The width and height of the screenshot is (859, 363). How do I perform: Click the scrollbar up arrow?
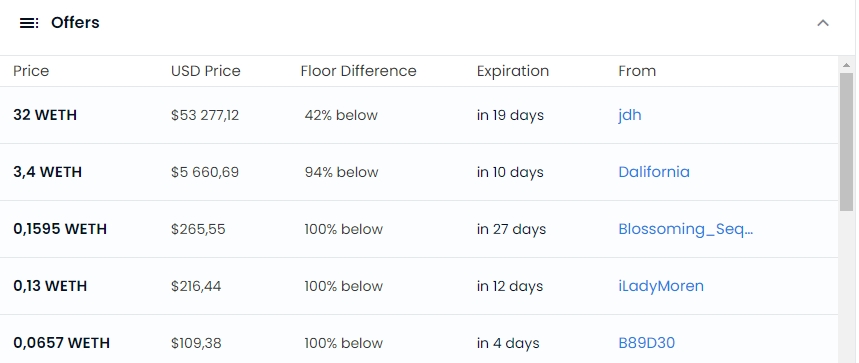point(846,65)
